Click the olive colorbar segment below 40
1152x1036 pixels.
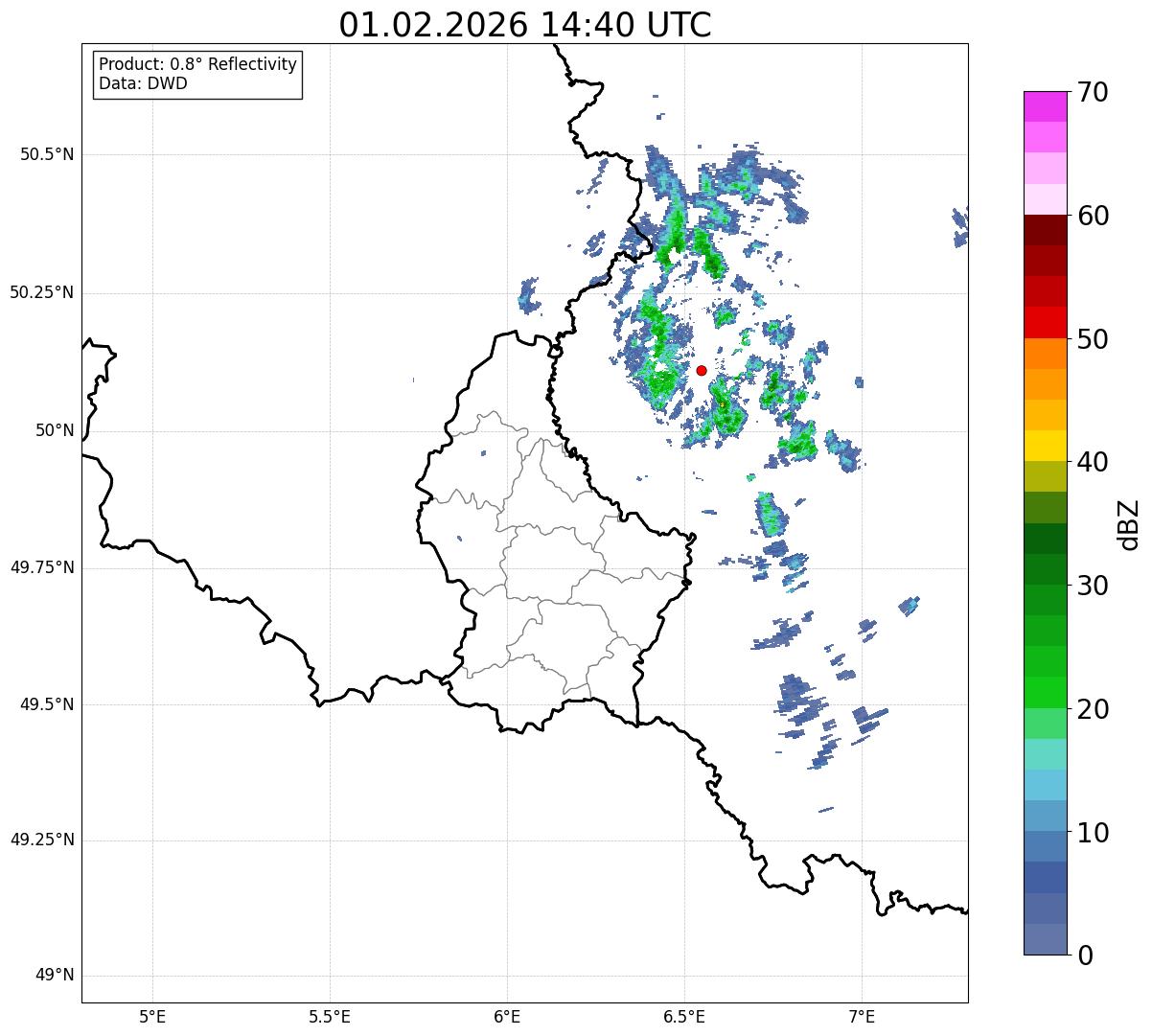tap(1046, 476)
